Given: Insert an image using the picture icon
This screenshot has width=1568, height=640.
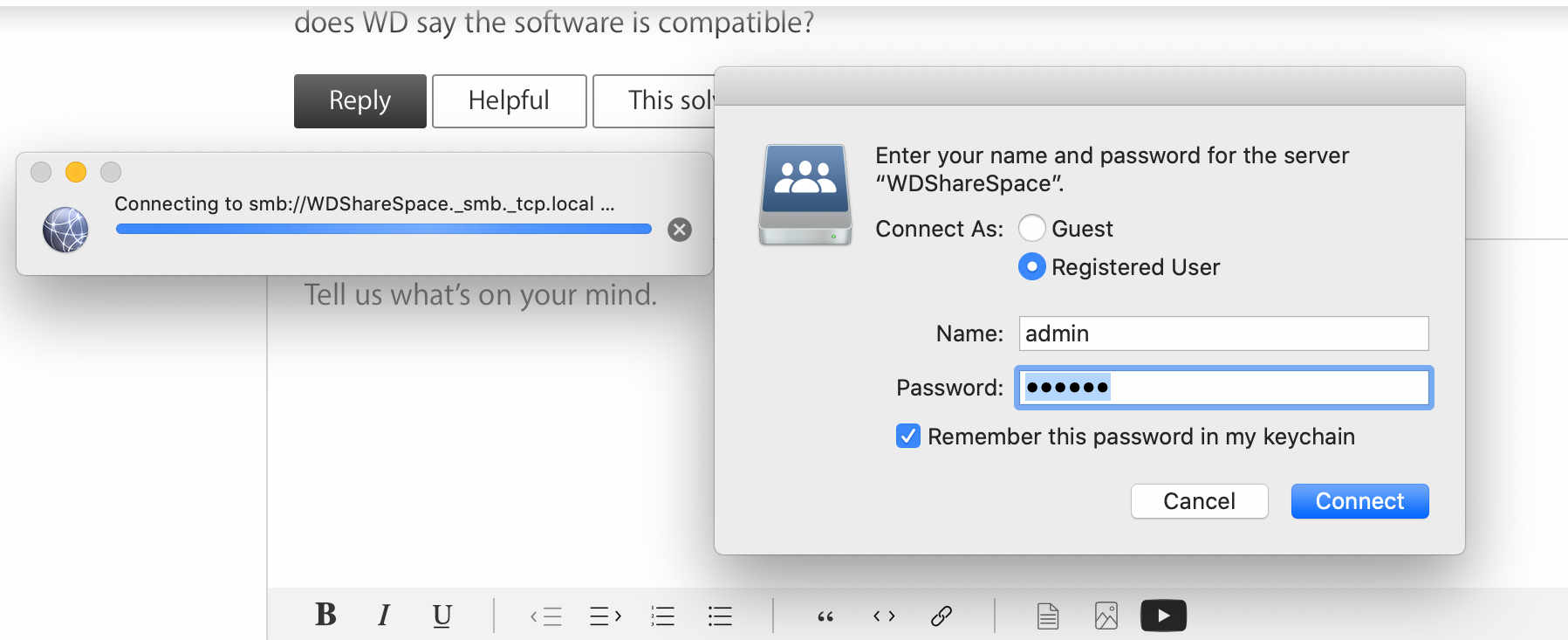Looking at the screenshot, I should (x=1106, y=616).
